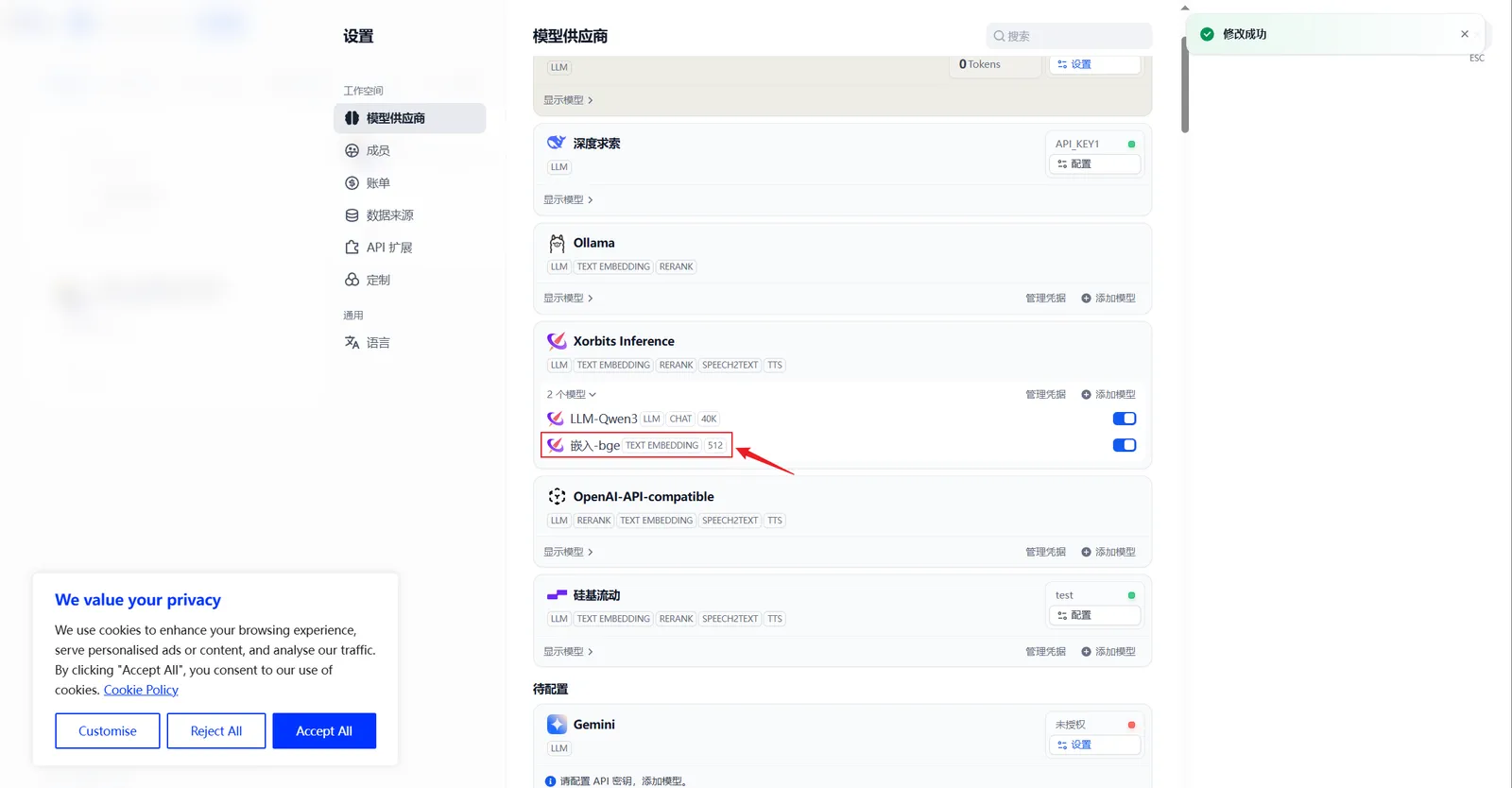This screenshot has height=788, width=1512.
Task: Click the plus icon for 硅基流动 添加模型
Action: [1086, 652]
